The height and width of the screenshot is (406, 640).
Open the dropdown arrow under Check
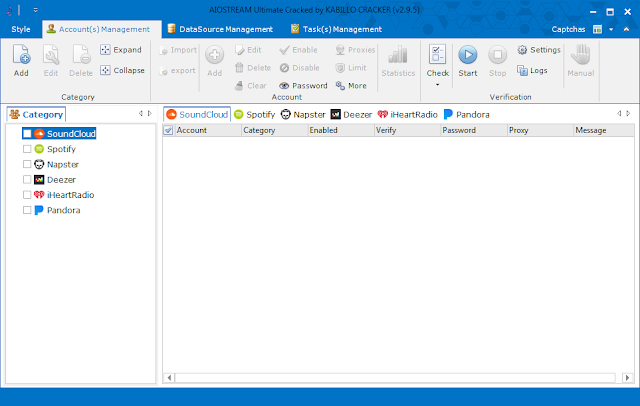(x=437, y=85)
